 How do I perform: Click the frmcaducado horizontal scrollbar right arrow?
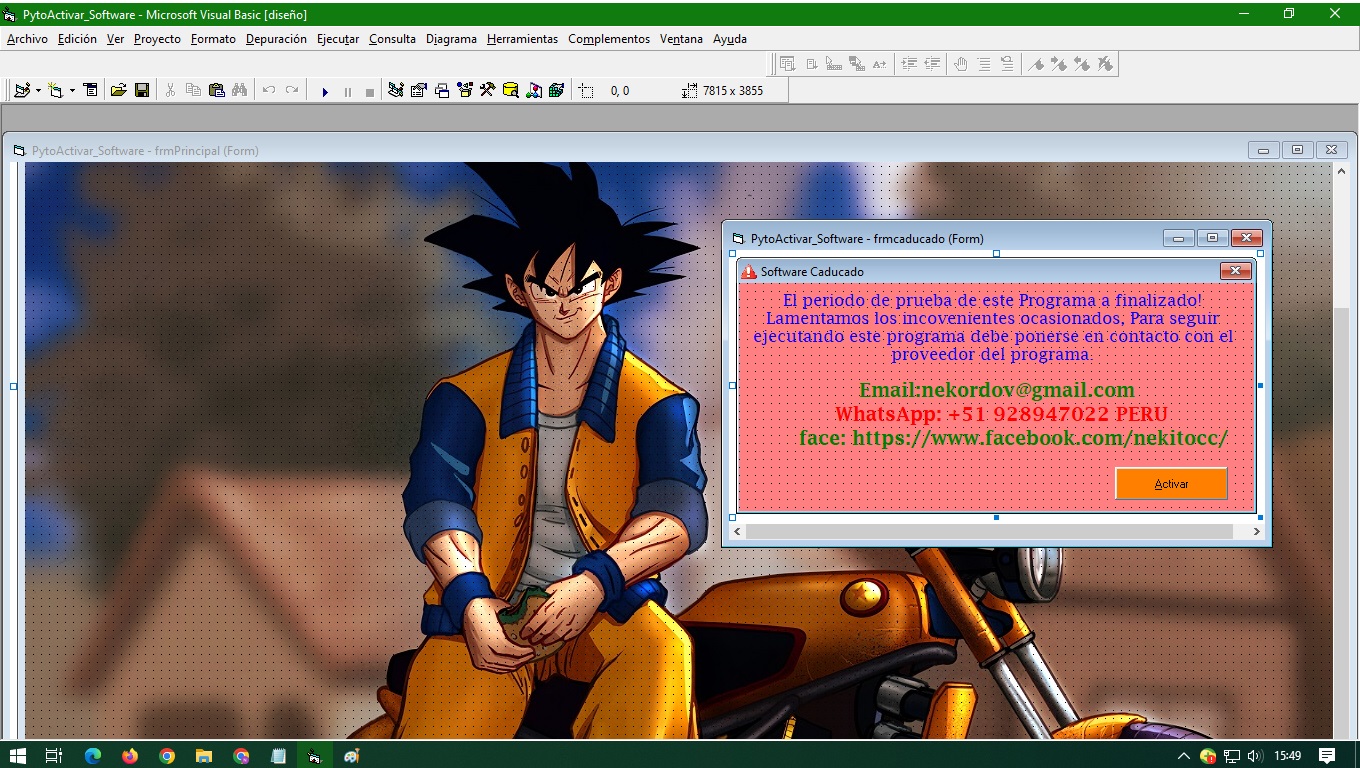point(1257,532)
